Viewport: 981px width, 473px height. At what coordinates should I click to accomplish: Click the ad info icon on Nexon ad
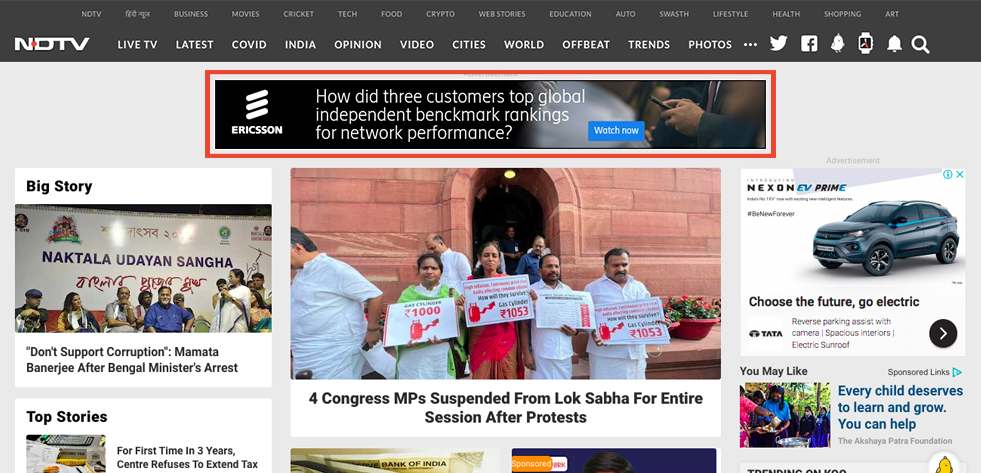[948, 175]
